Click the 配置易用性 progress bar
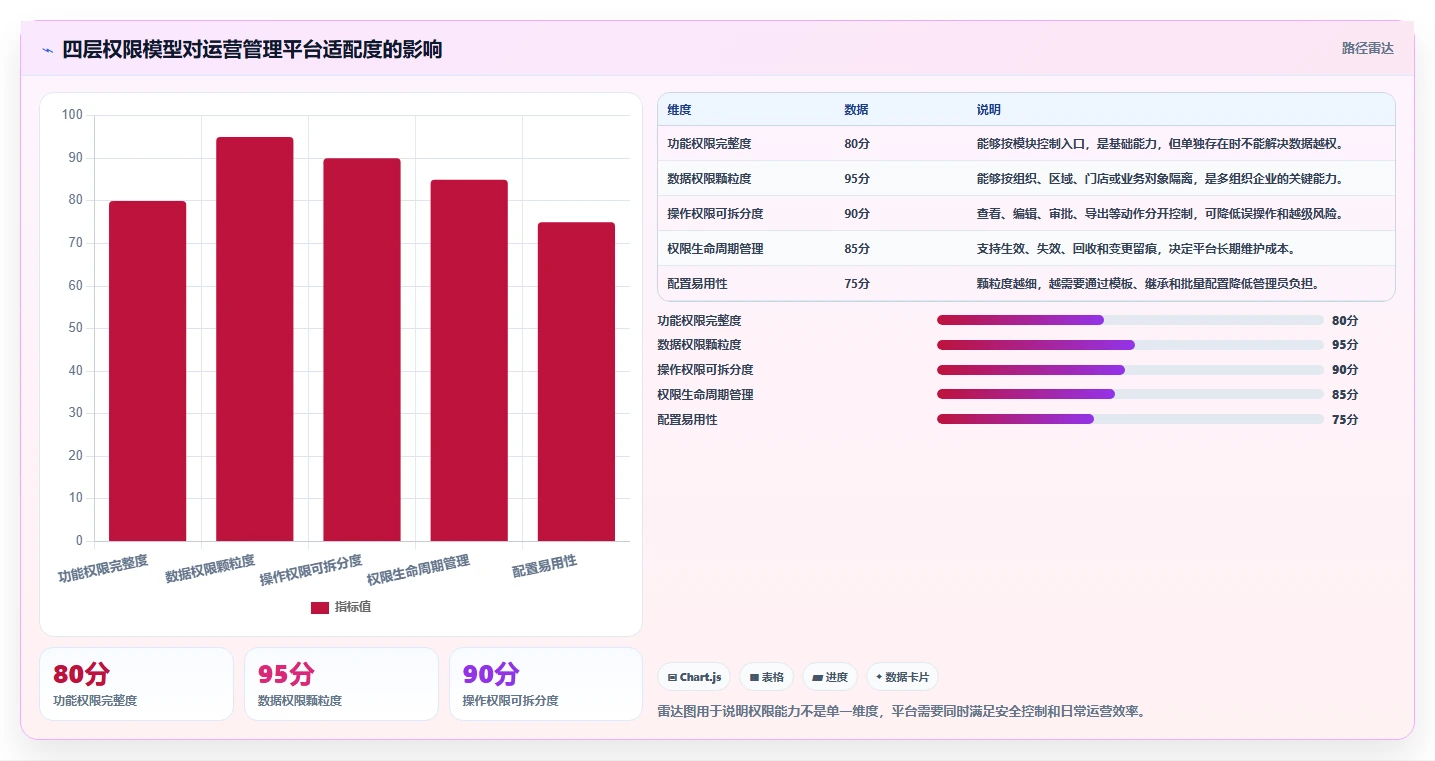 [x=1130, y=419]
